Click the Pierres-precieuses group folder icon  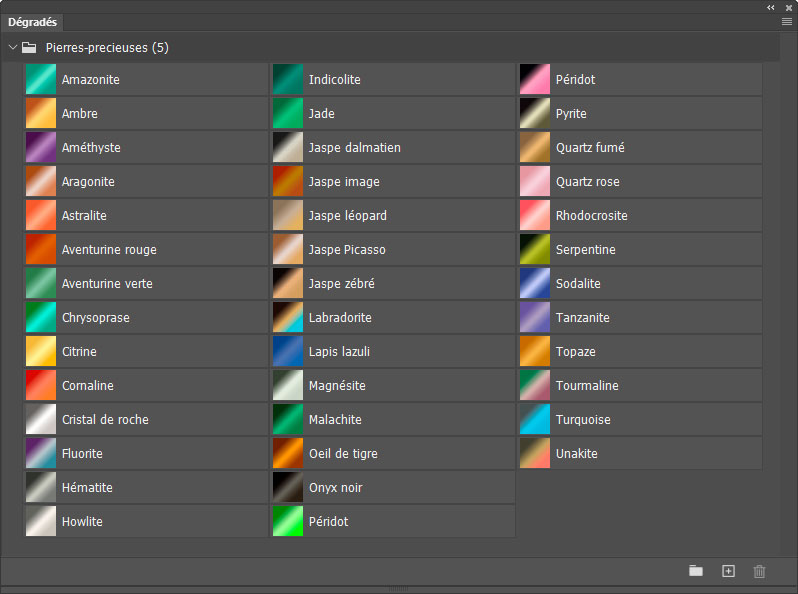pyautogui.click(x=30, y=47)
